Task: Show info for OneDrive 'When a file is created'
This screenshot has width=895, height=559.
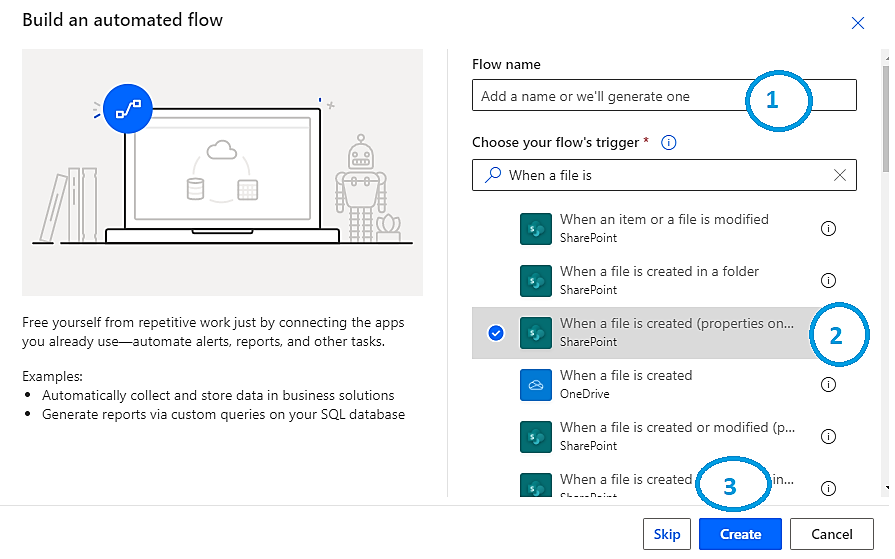Action: coord(828,385)
